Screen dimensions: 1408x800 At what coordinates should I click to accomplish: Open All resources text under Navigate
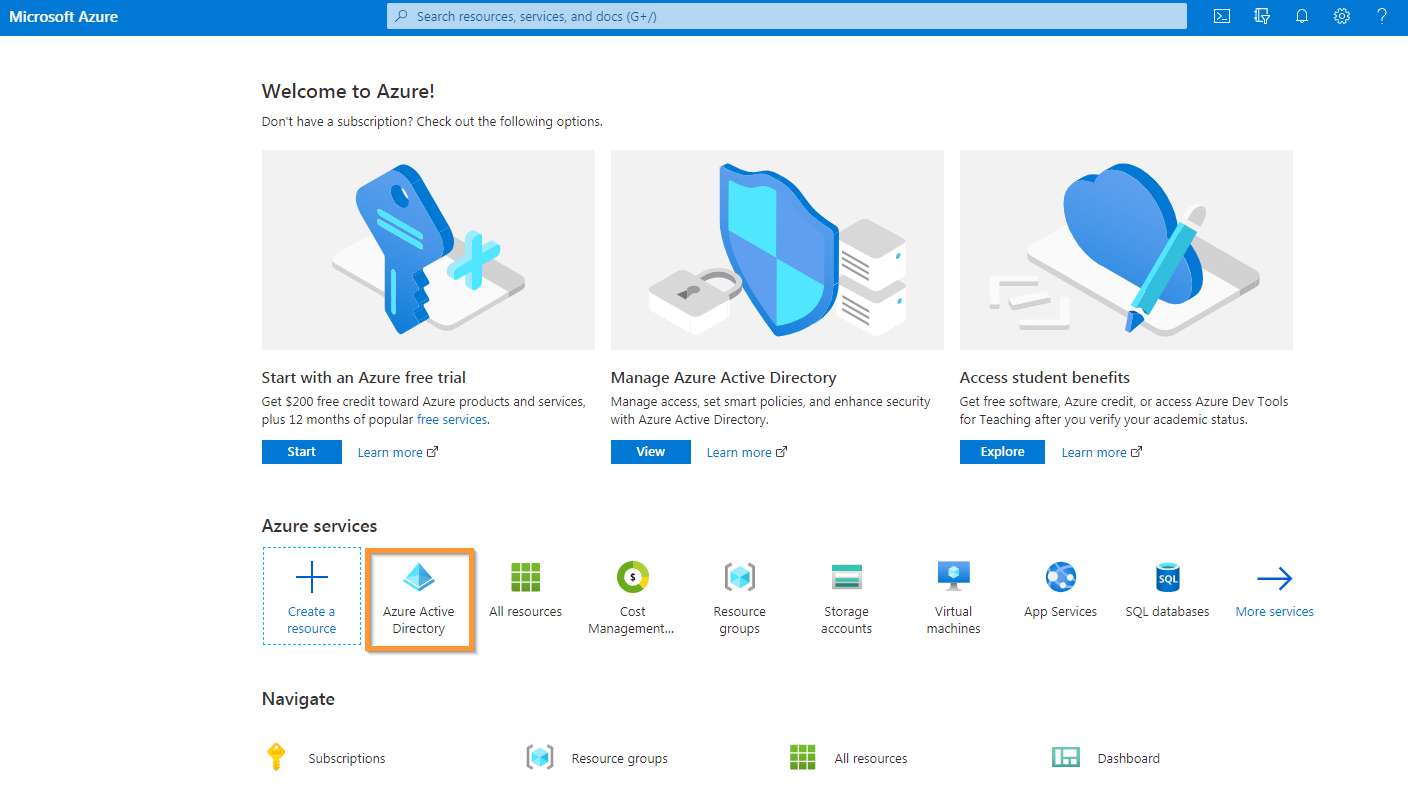871,759
